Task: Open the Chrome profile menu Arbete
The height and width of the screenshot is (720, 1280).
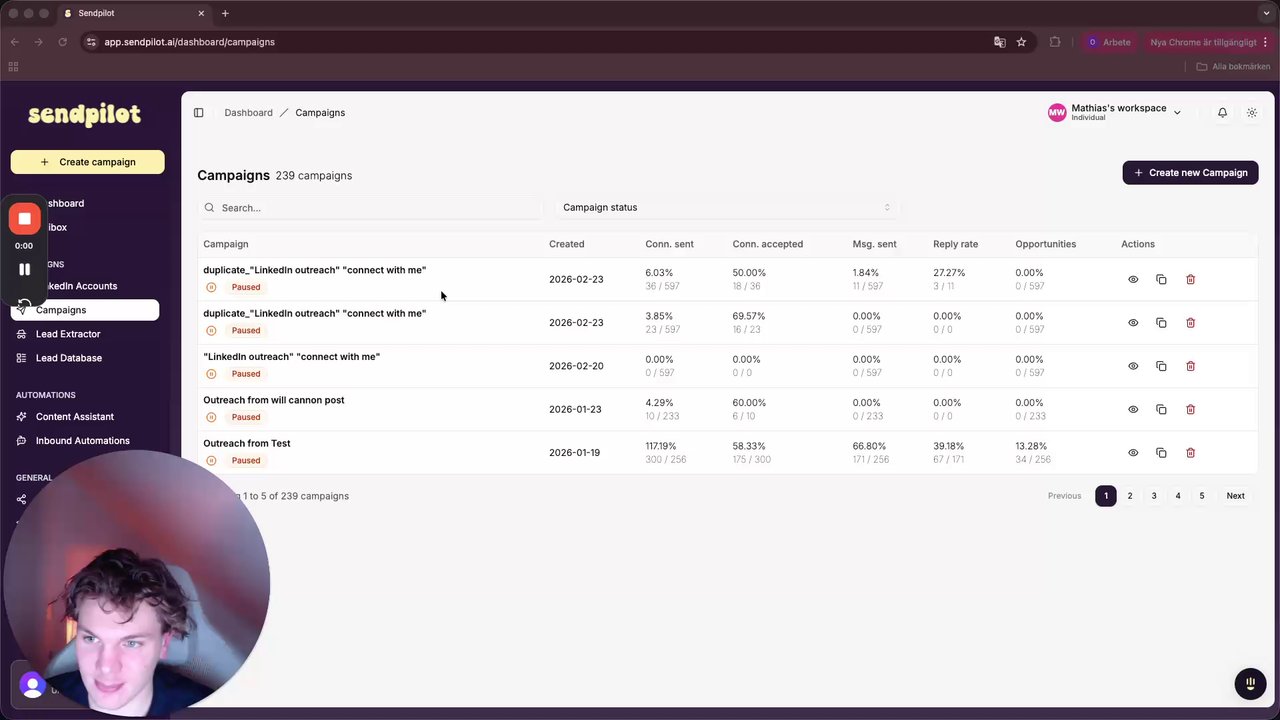Action: click(x=1109, y=42)
